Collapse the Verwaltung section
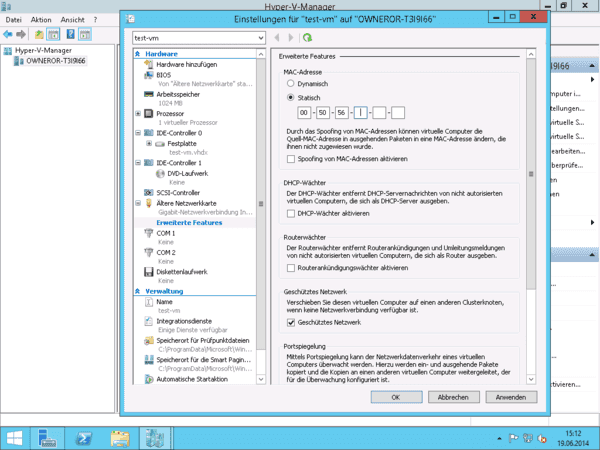Viewport: 600px width, 450px height. point(137,291)
